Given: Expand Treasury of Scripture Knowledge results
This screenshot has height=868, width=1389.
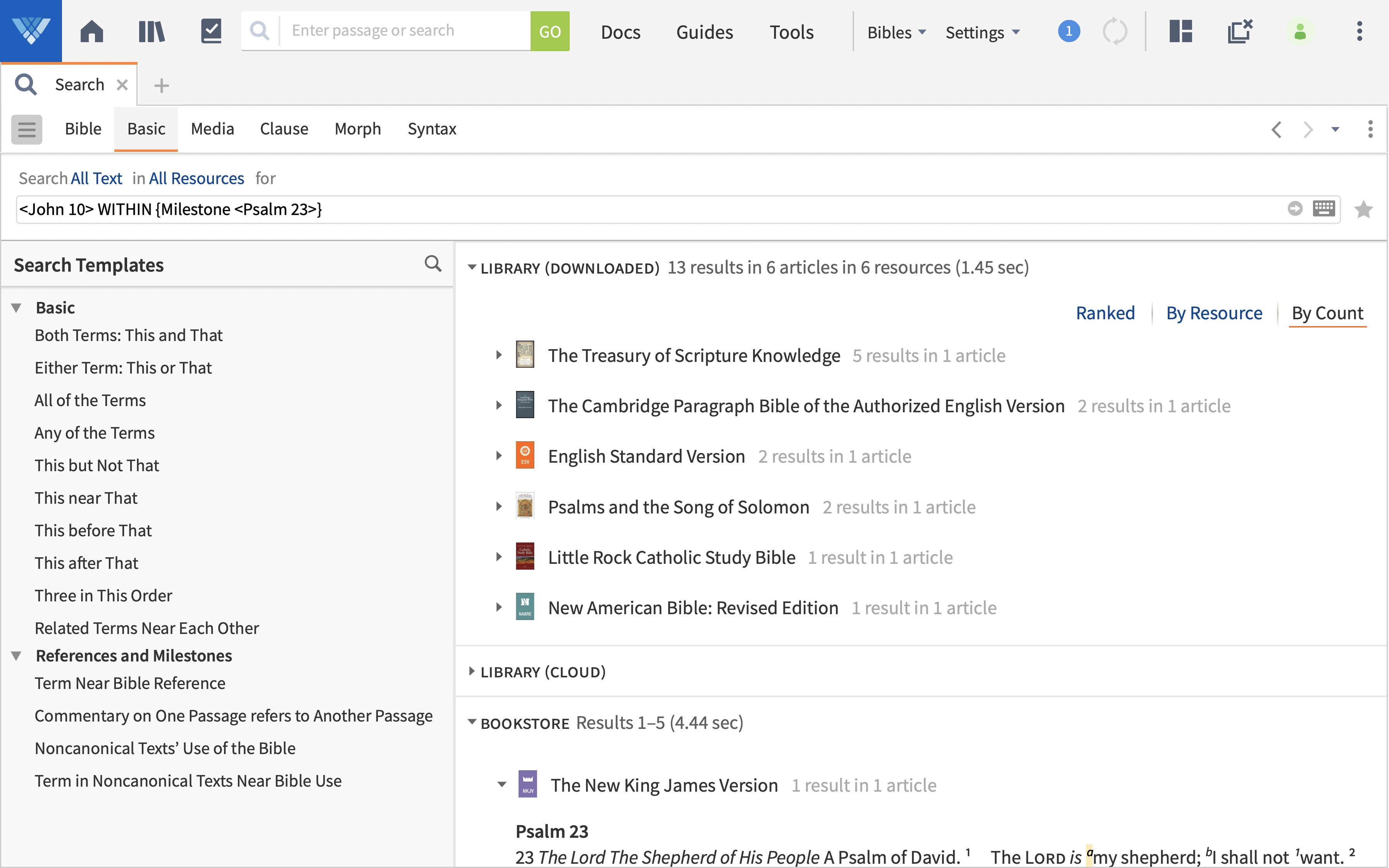Looking at the screenshot, I should tap(499, 355).
